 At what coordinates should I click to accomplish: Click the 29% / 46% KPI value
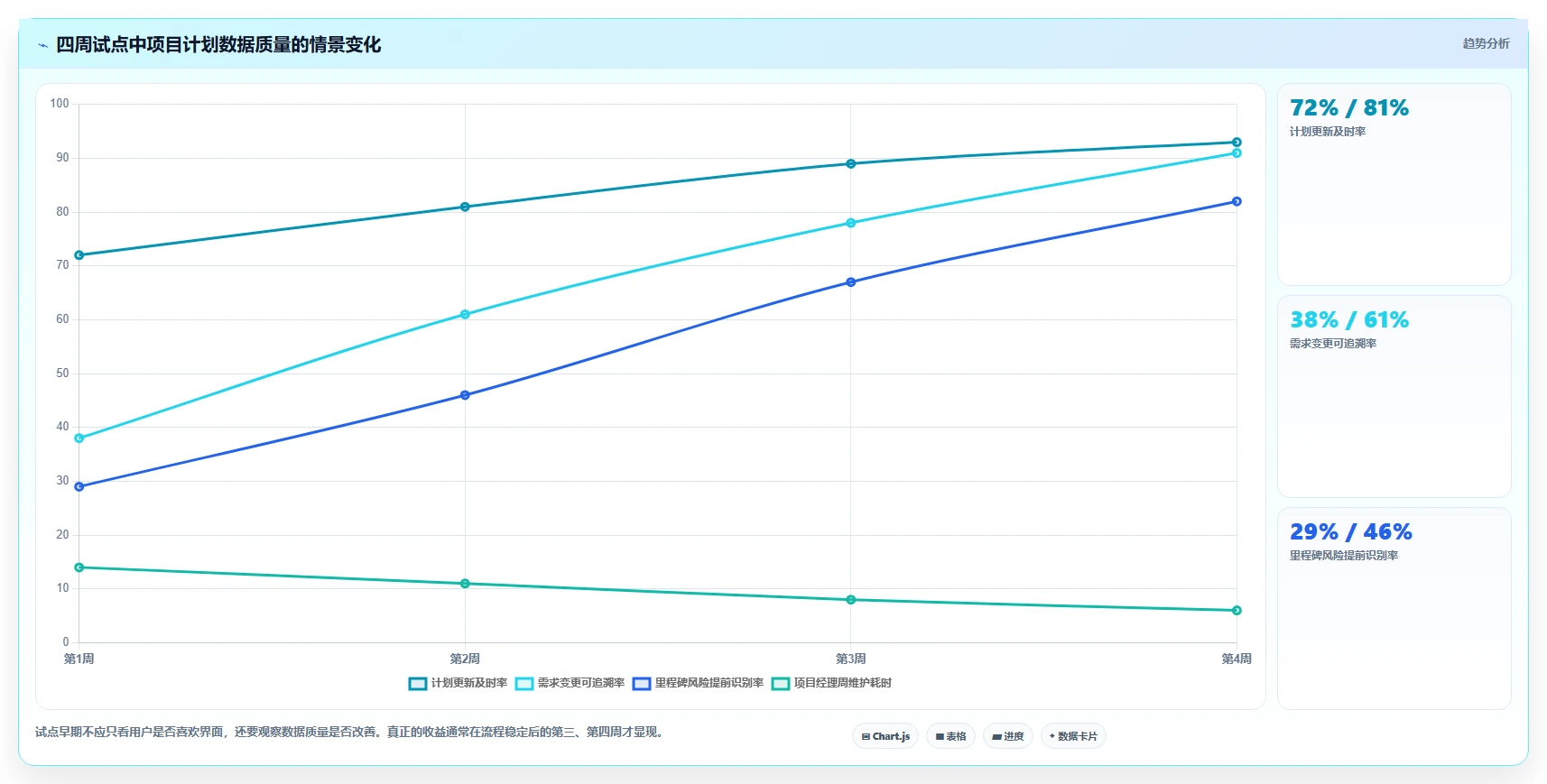click(1351, 532)
